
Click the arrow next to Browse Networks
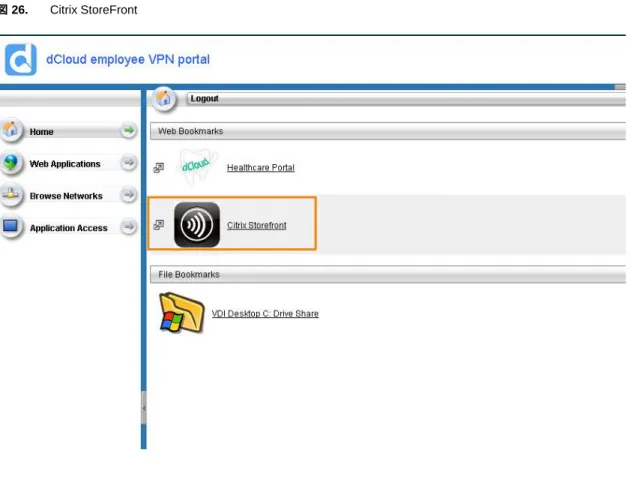pos(129,195)
